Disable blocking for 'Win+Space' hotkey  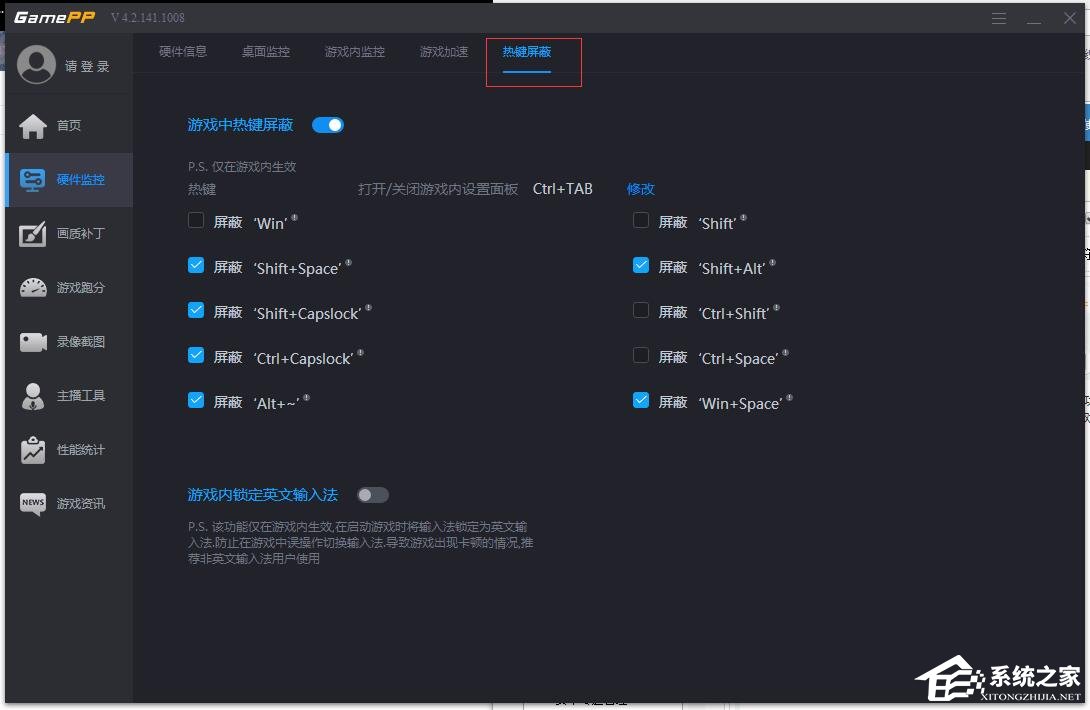coord(640,400)
